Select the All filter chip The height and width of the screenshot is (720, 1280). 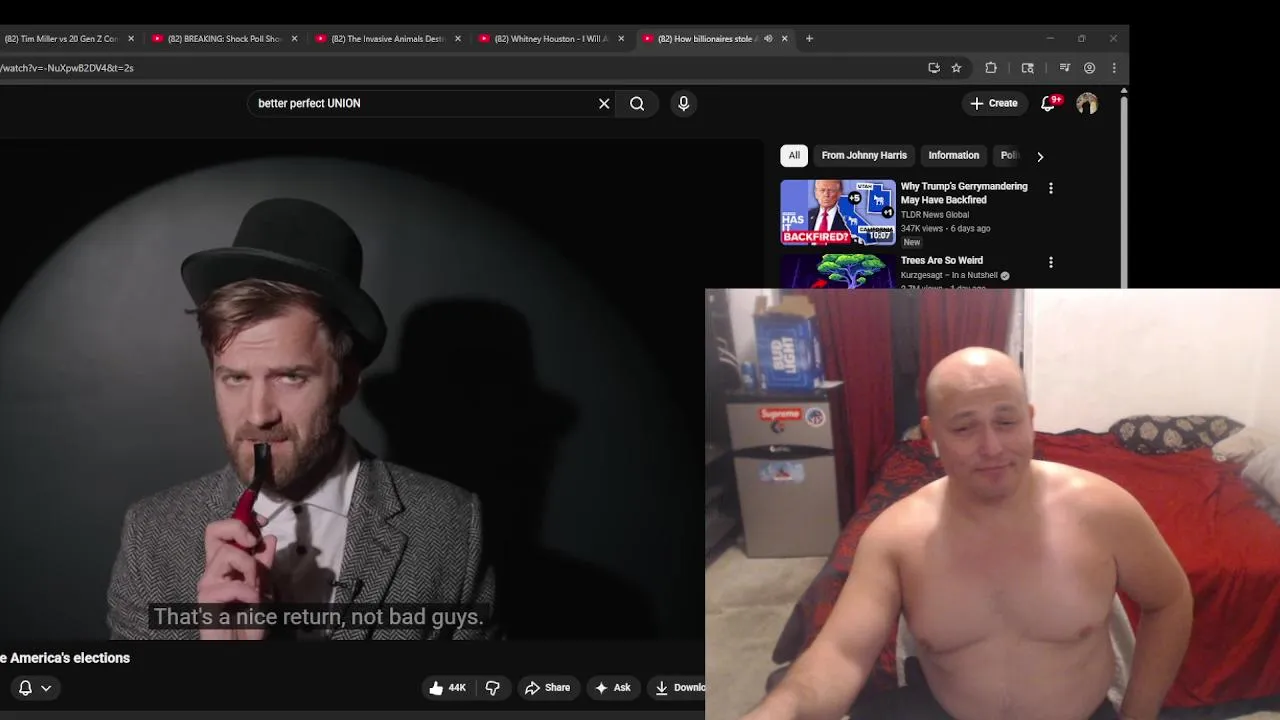tap(794, 155)
